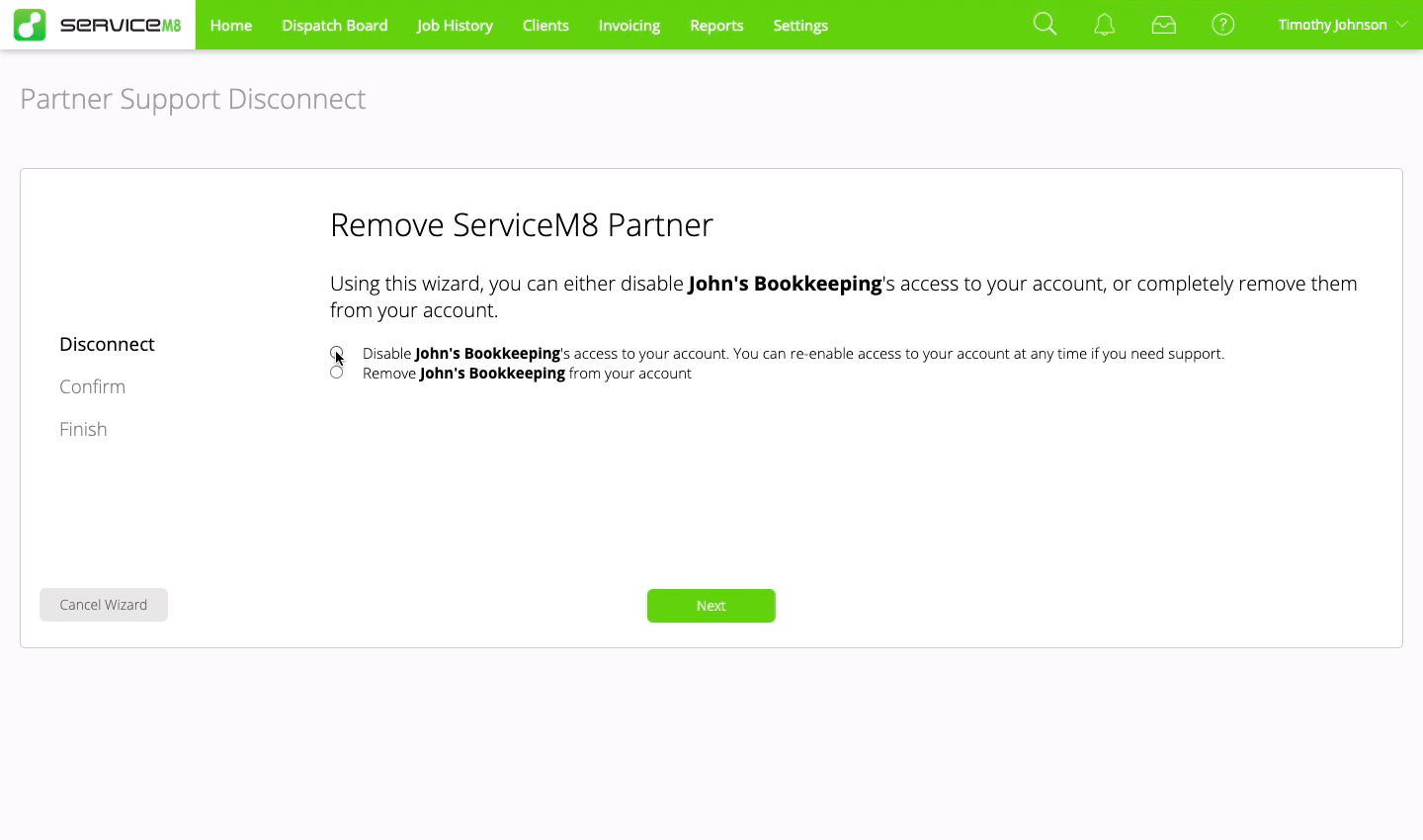
Task: Click the ServiceM8 logo
Action: [98, 25]
